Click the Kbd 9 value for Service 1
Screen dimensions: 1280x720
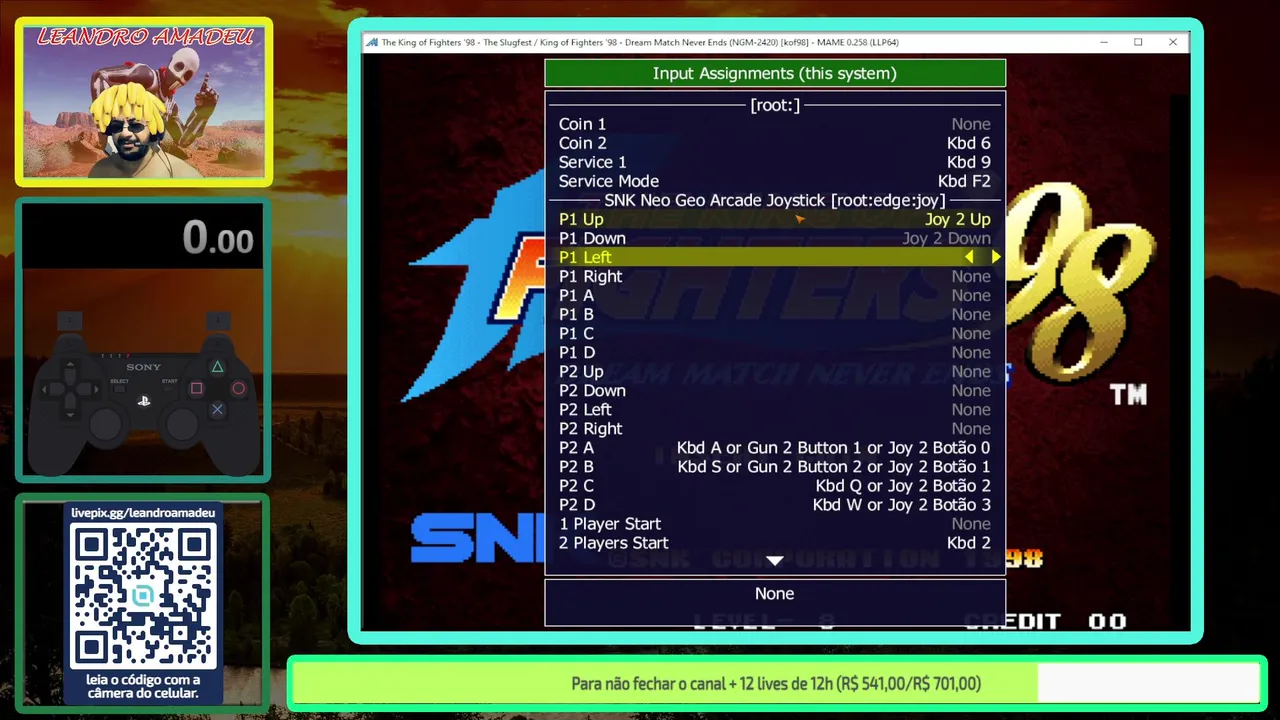tap(969, 162)
